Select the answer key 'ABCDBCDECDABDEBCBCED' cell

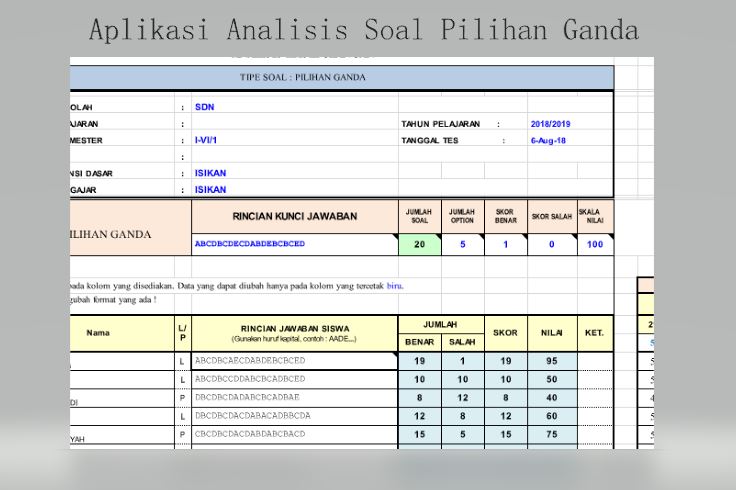[x=295, y=244]
